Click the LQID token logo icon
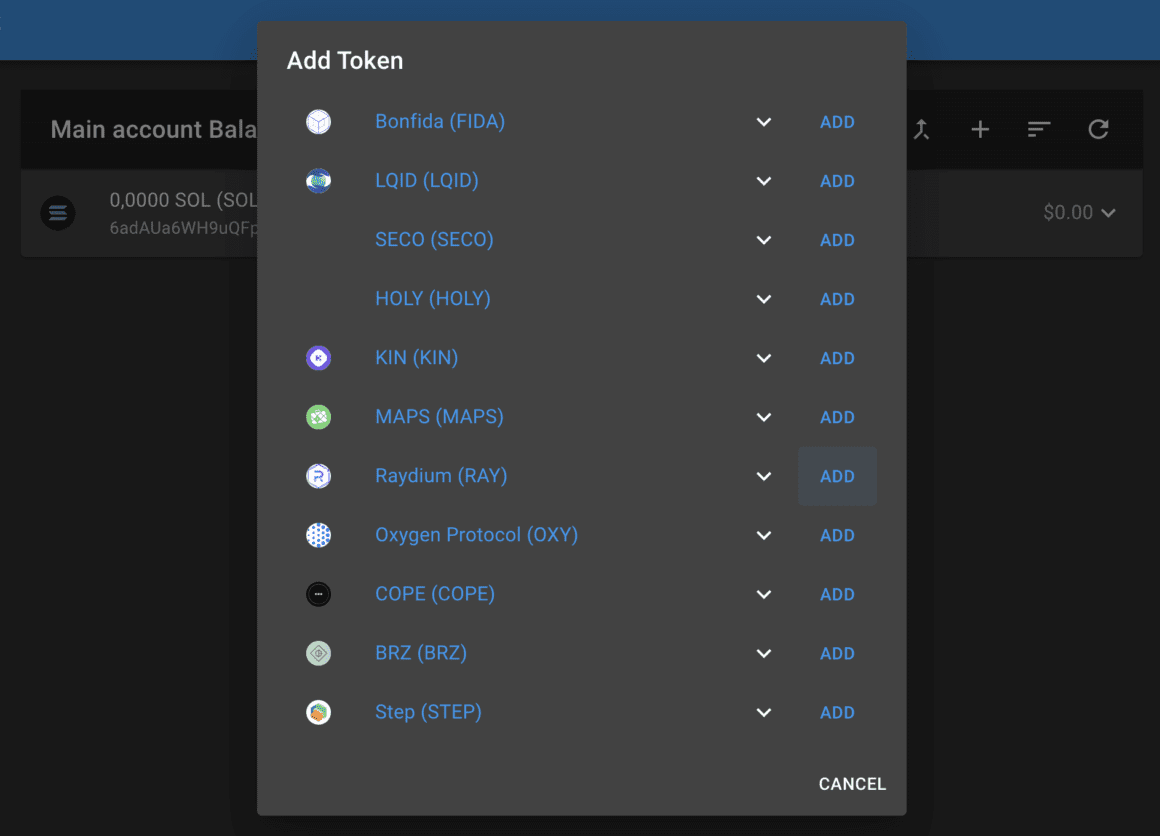Screen dimensions: 1160x836 pos(318,181)
